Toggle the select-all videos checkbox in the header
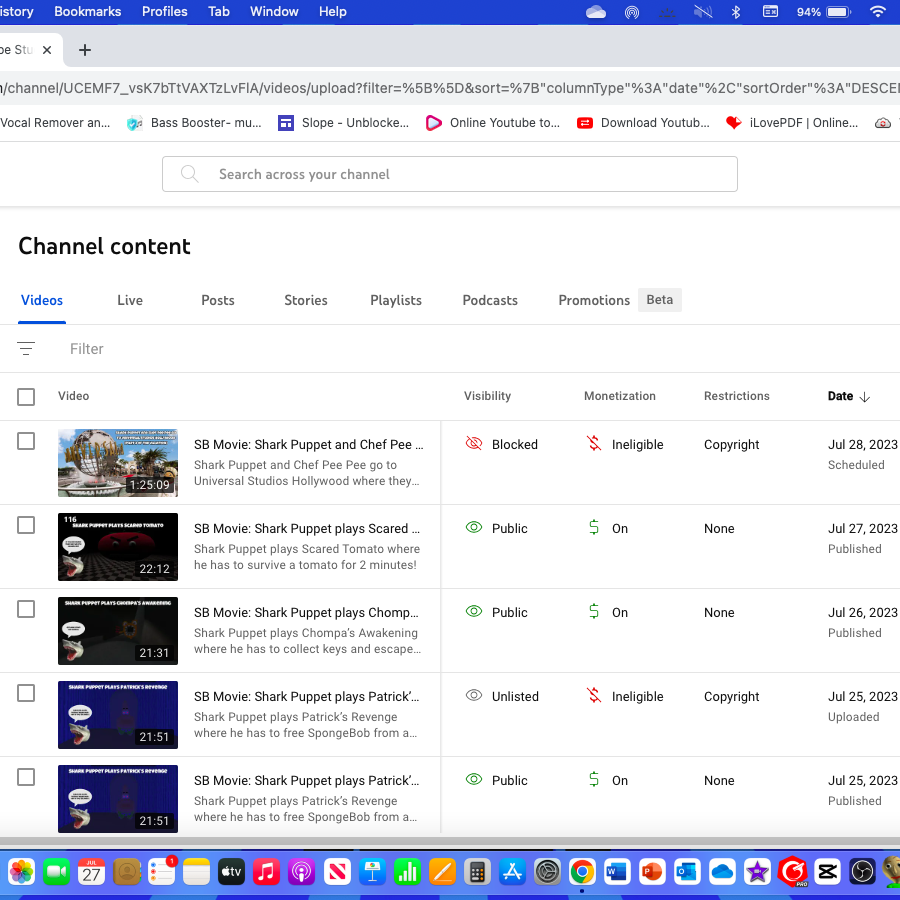This screenshot has height=900, width=900. (26, 397)
